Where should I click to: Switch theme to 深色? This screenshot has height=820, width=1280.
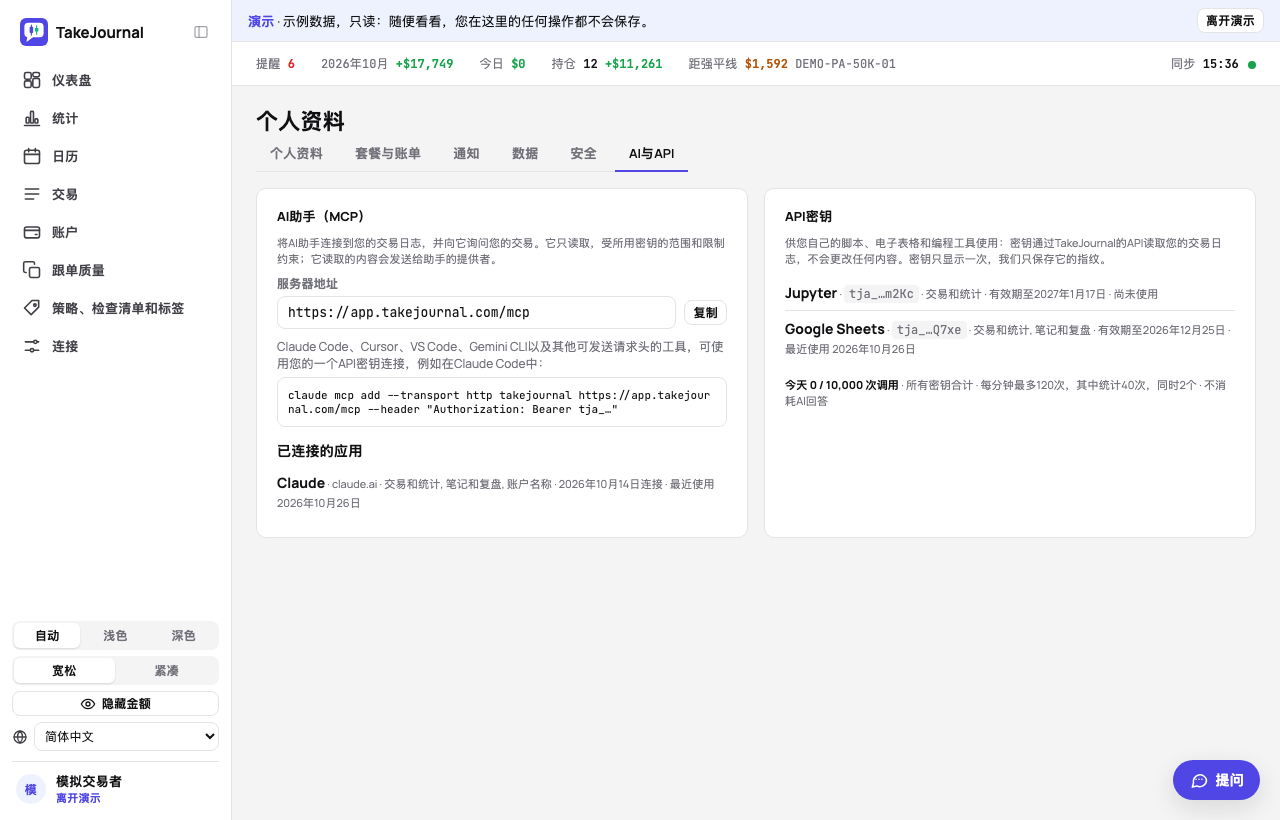183,636
